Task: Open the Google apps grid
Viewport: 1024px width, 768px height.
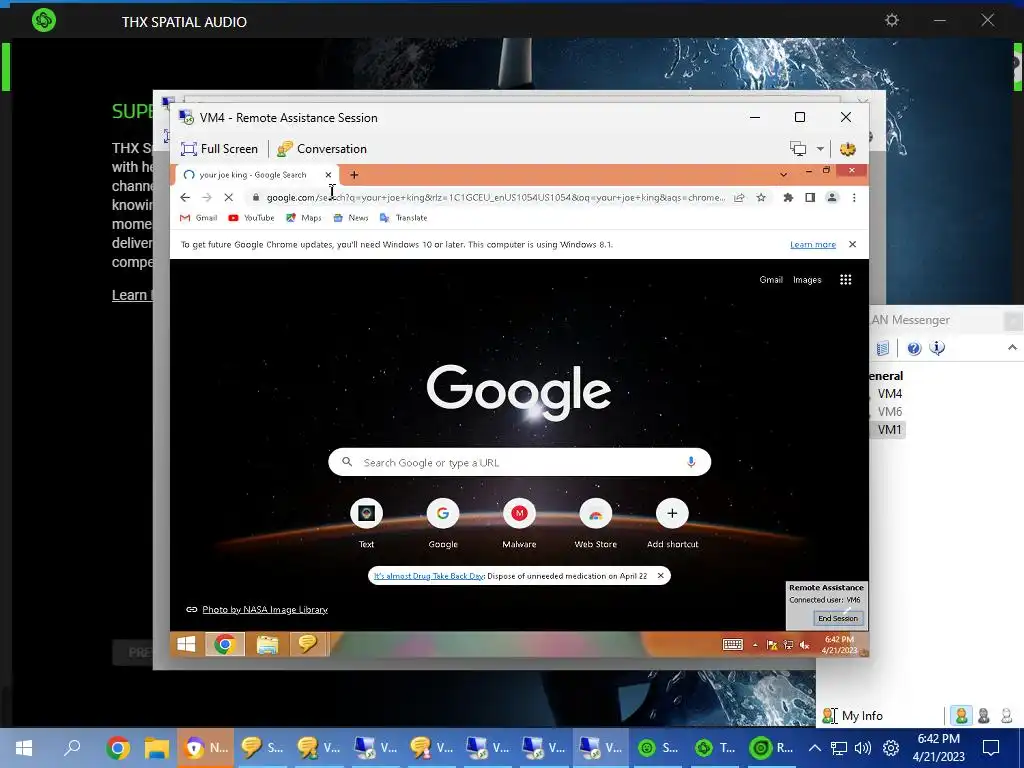Action: click(846, 280)
